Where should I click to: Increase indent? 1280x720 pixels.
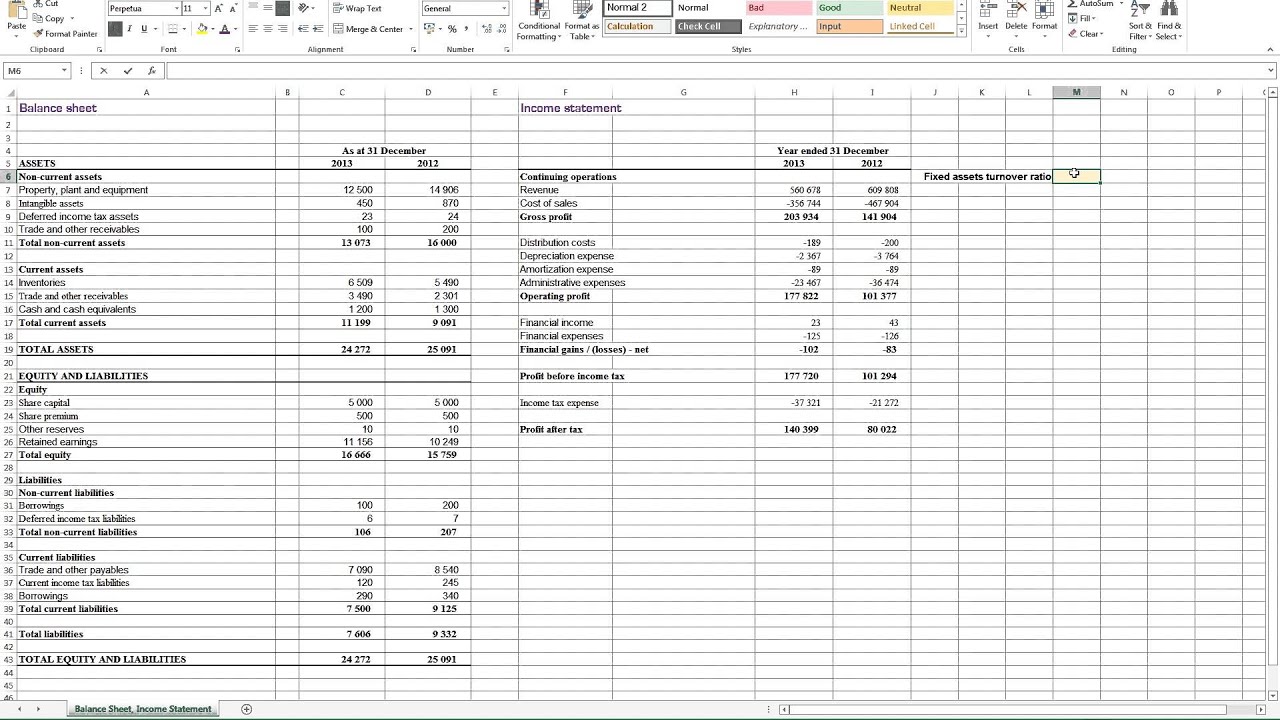[317, 29]
